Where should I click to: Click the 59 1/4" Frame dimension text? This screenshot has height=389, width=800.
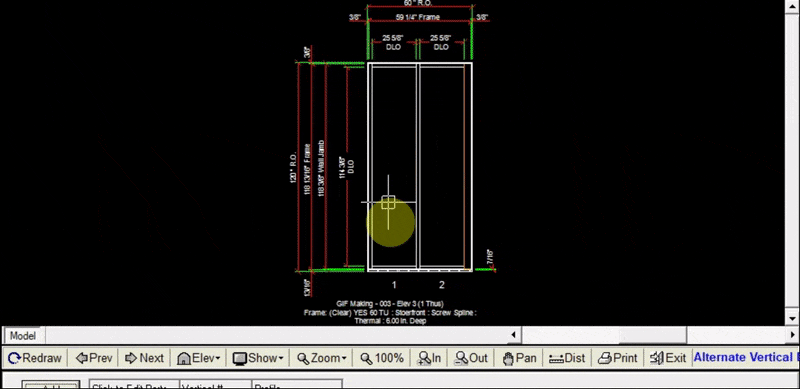(417, 17)
